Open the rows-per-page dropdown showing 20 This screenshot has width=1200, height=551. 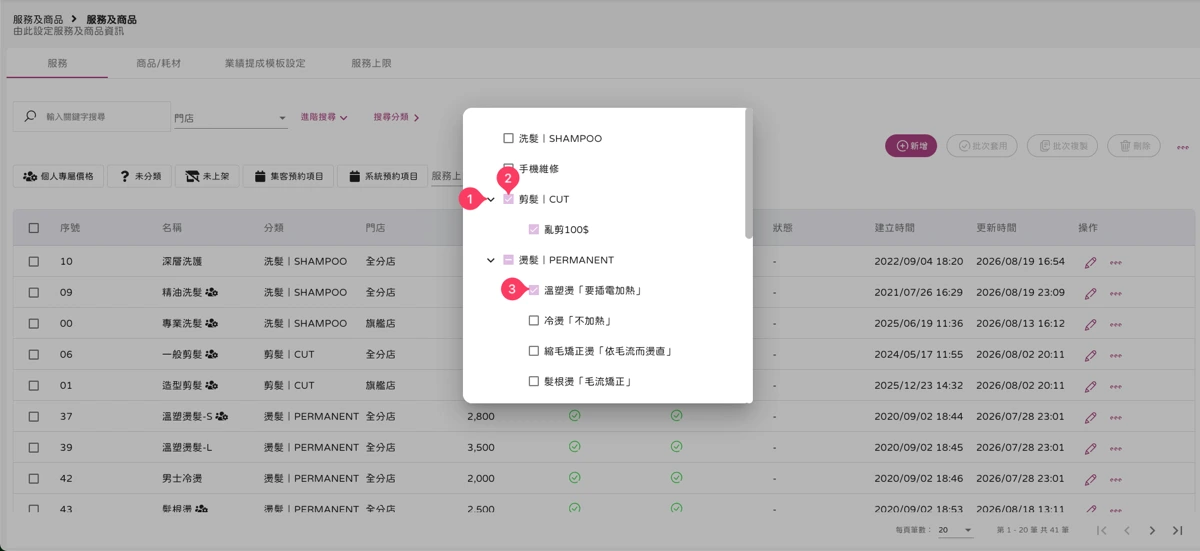(955, 530)
